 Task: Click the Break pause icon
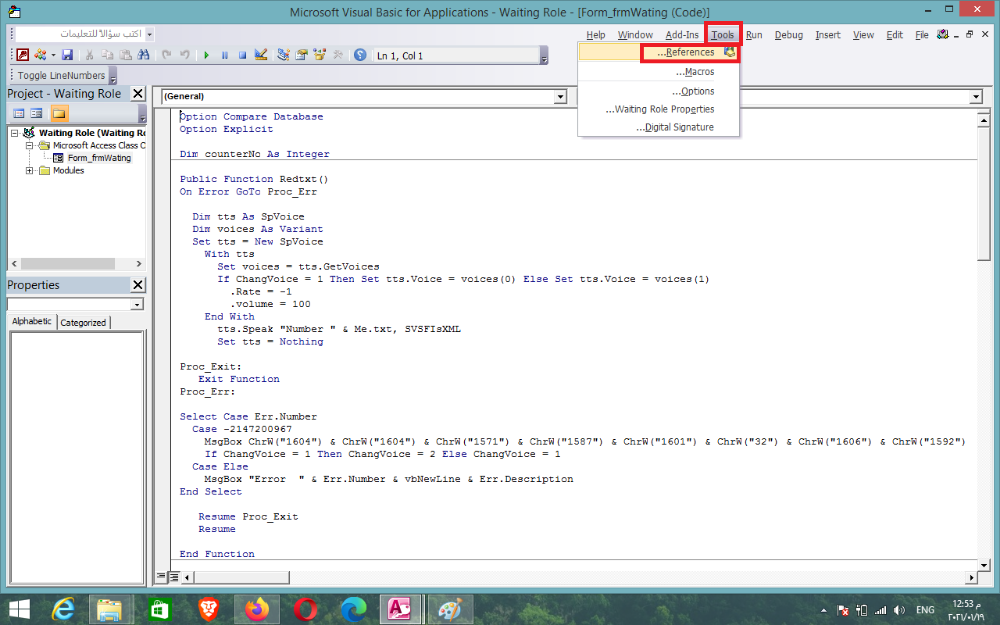(224, 55)
